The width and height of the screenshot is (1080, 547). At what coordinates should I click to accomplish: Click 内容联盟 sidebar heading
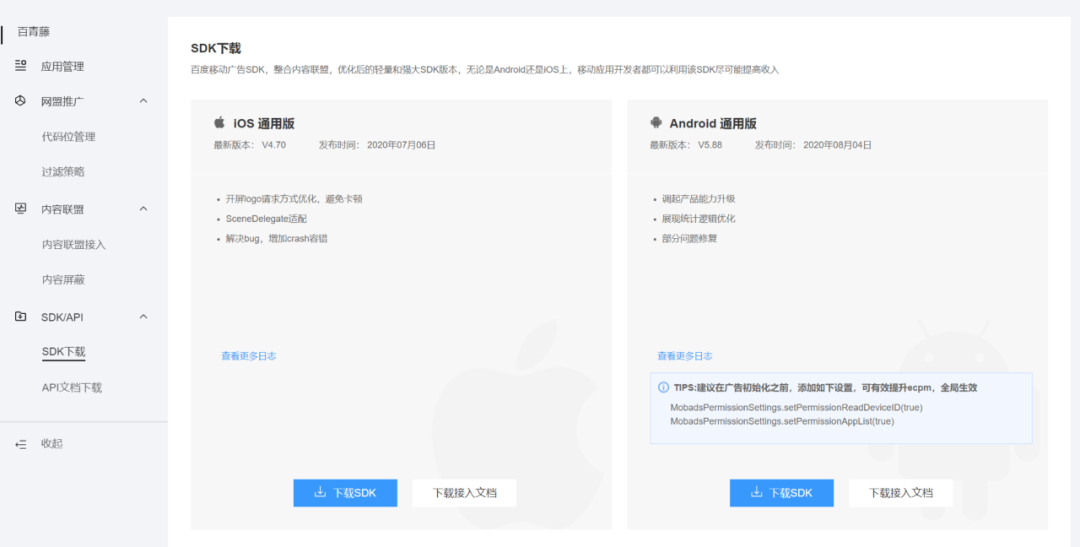[63, 208]
